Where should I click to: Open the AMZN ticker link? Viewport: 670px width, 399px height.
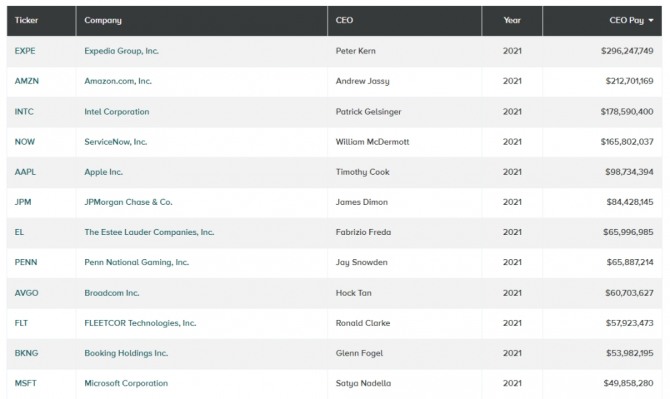click(x=26, y=81)
